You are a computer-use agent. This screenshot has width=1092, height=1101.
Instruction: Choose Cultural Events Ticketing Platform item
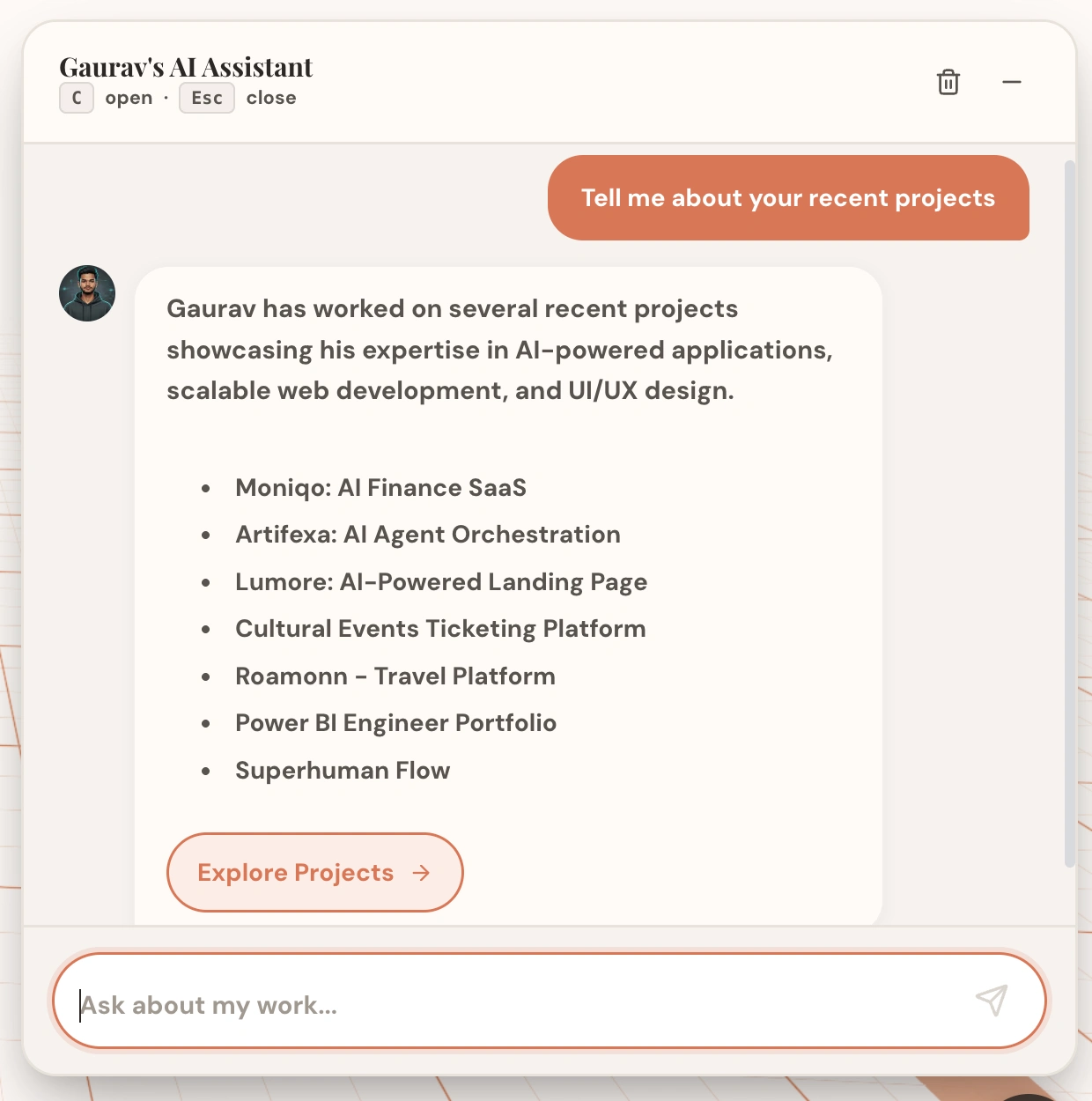tap(440, 629)
